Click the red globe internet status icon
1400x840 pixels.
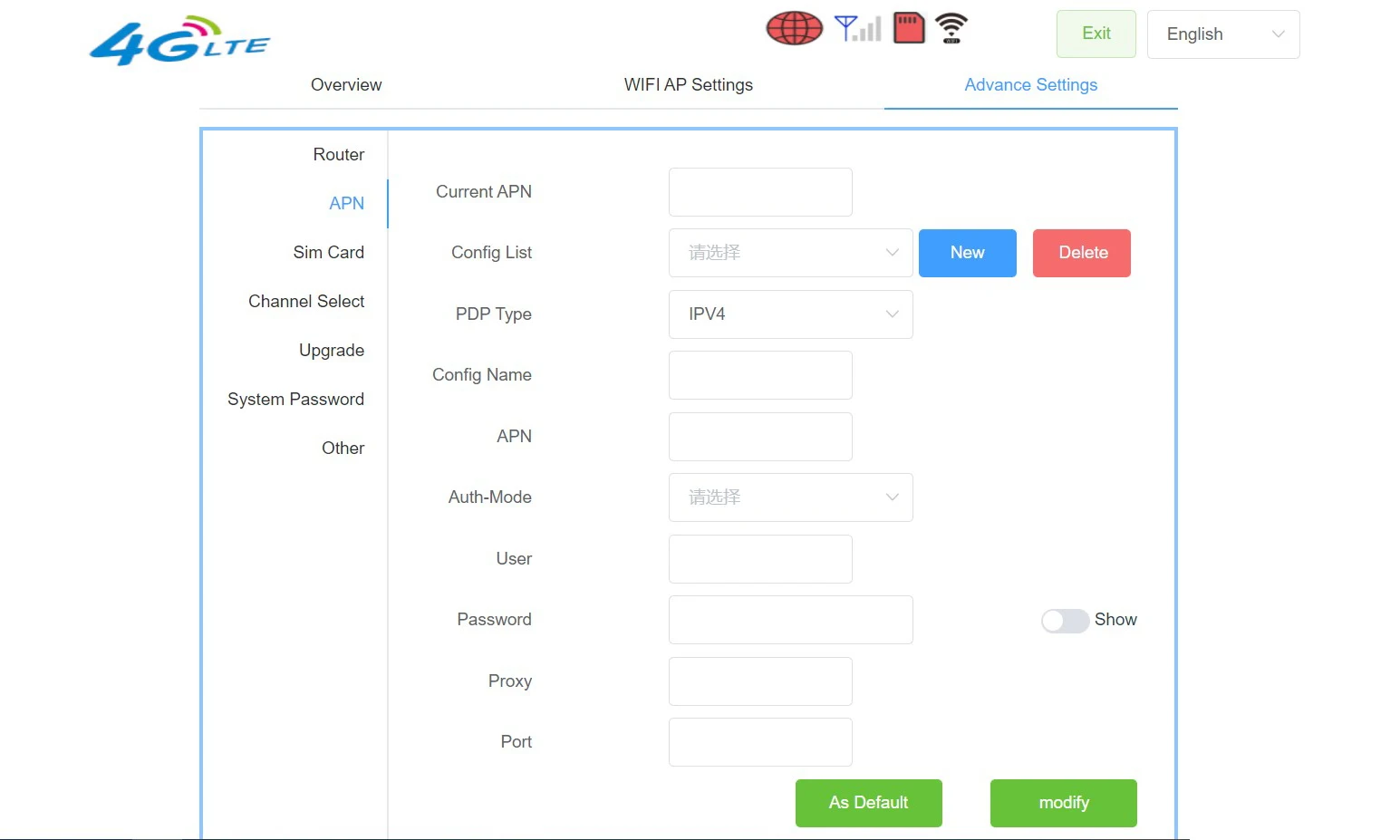point(795,28)
